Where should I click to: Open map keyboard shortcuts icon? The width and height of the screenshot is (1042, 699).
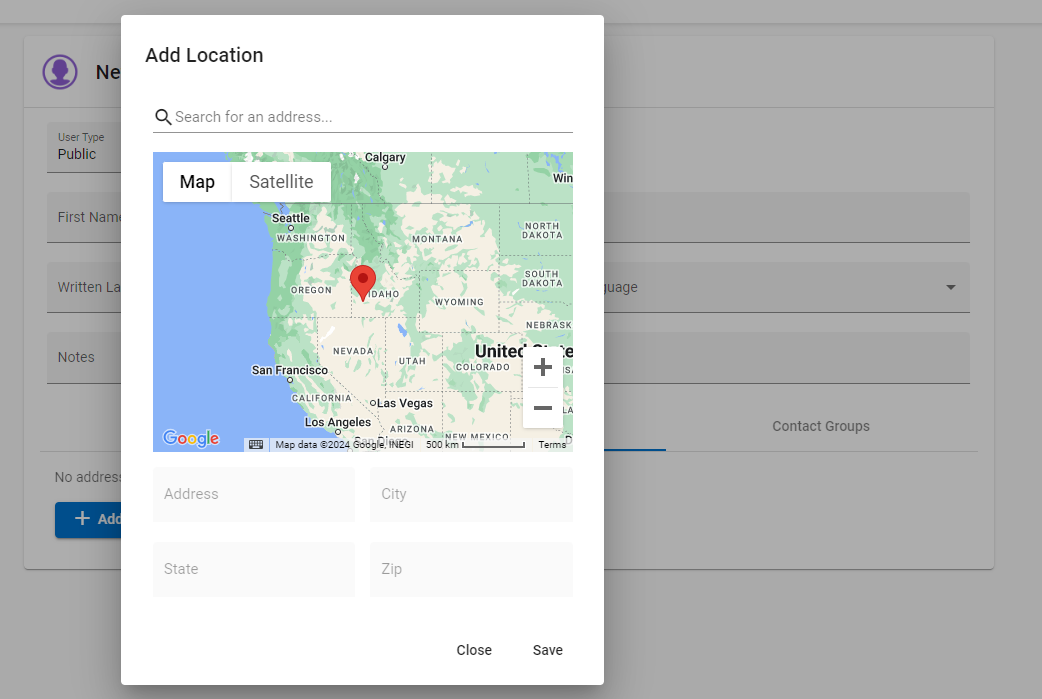256,445
